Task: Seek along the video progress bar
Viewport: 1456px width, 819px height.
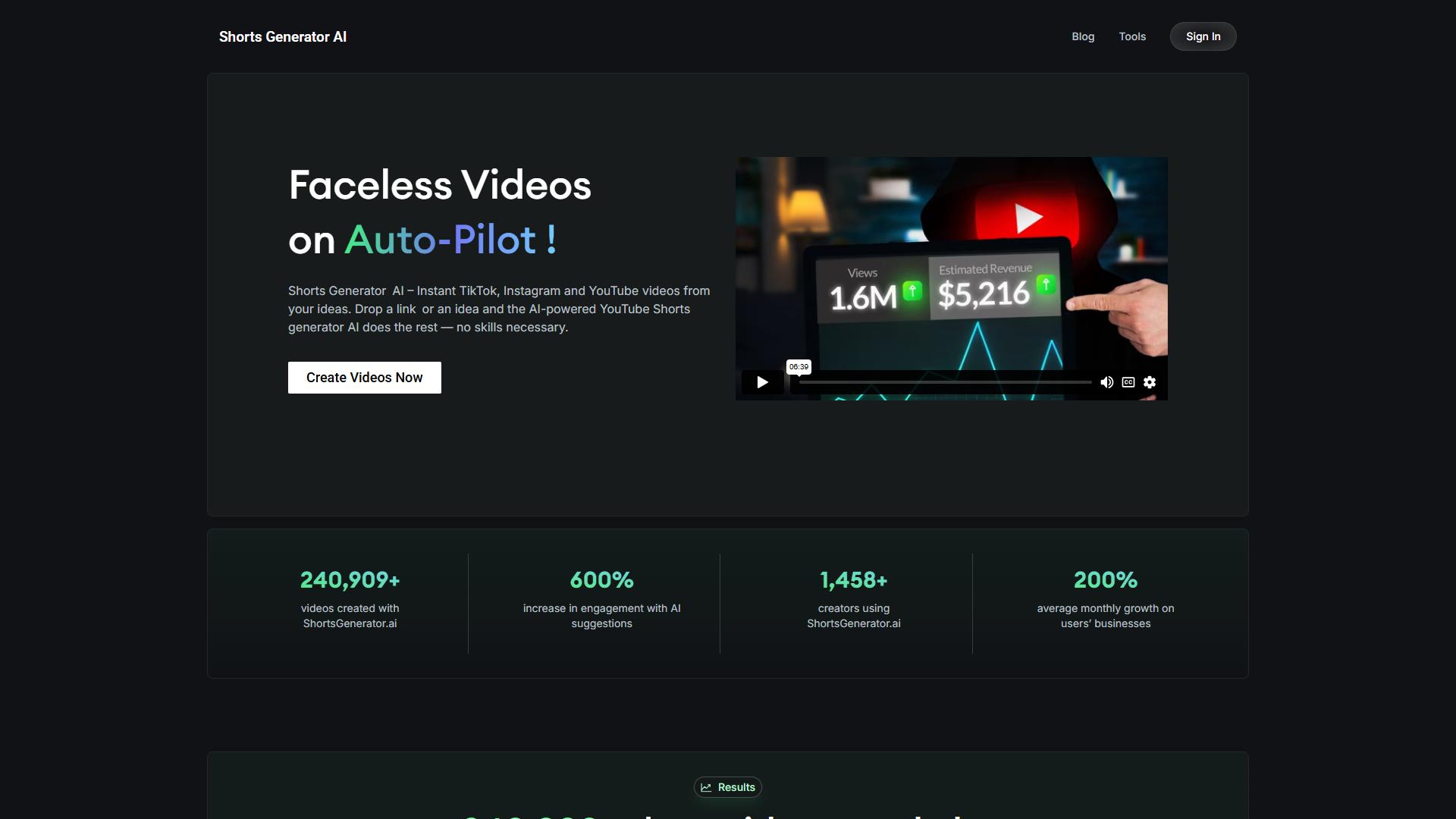Action: 946,382
